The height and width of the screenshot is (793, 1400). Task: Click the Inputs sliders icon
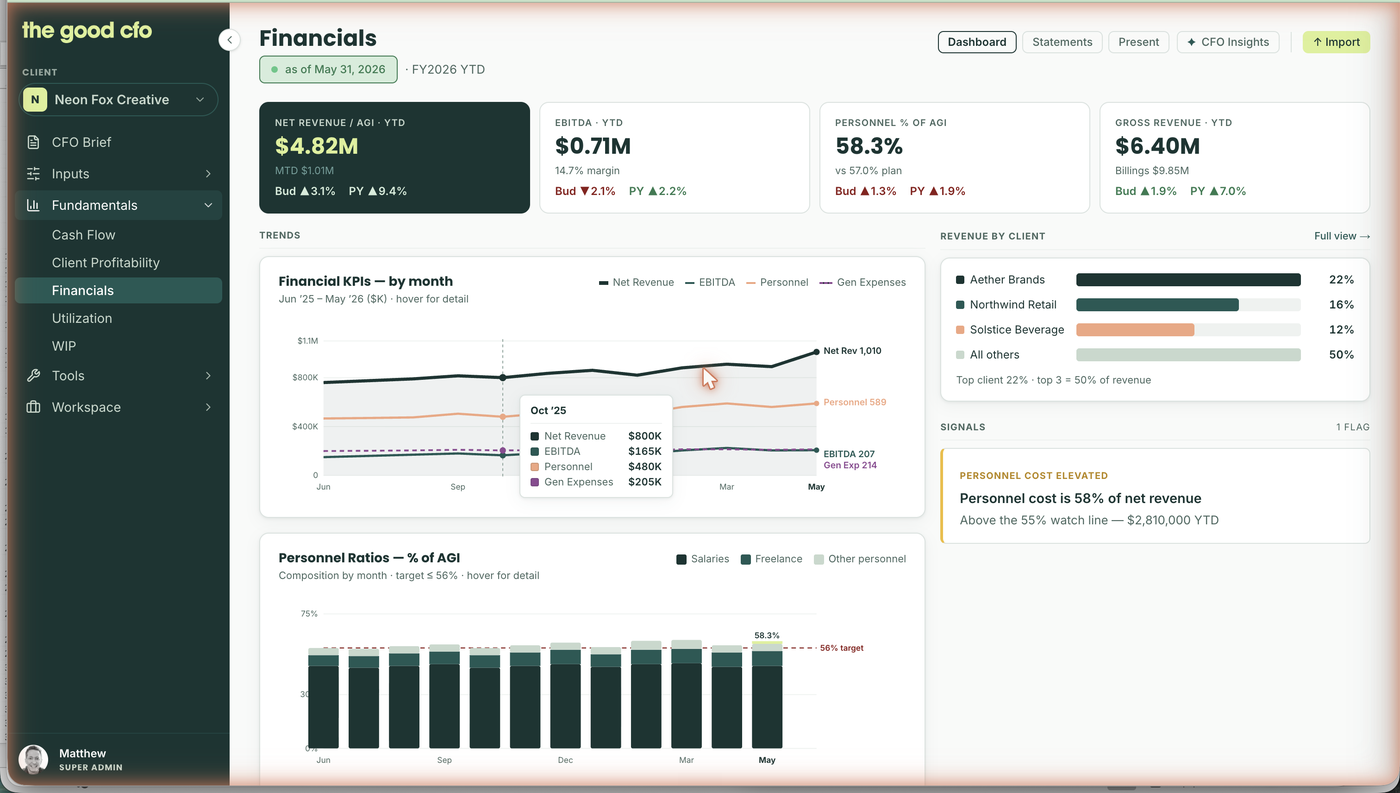[34, 174]
